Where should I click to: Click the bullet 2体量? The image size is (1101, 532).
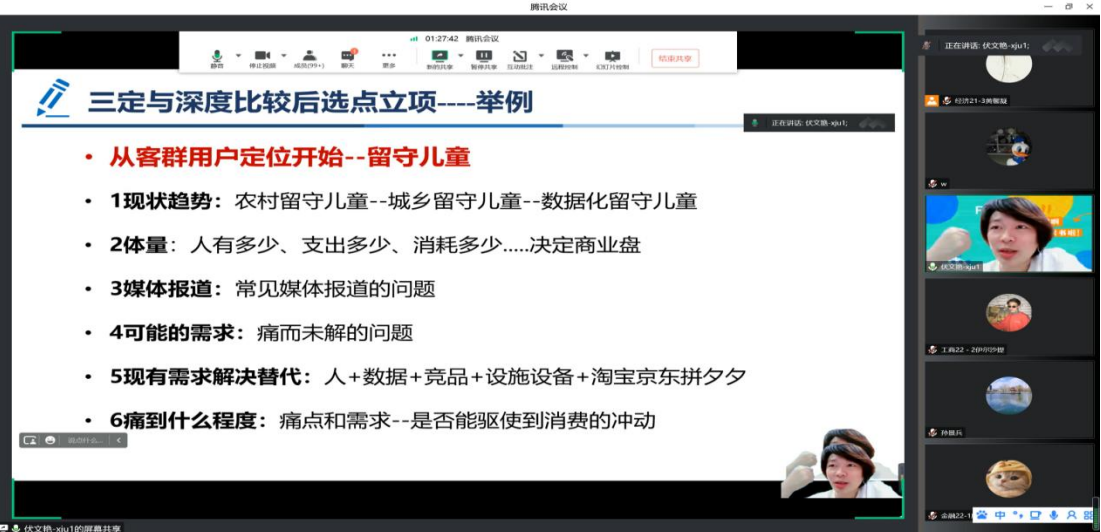(139, 246)
